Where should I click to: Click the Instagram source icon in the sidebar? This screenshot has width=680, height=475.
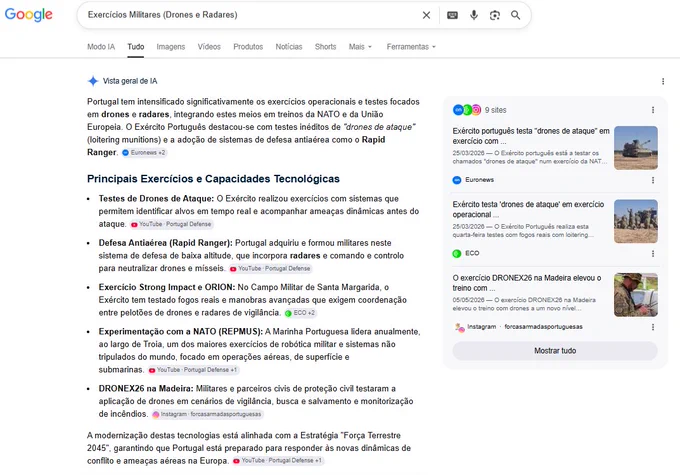(460, 327)
